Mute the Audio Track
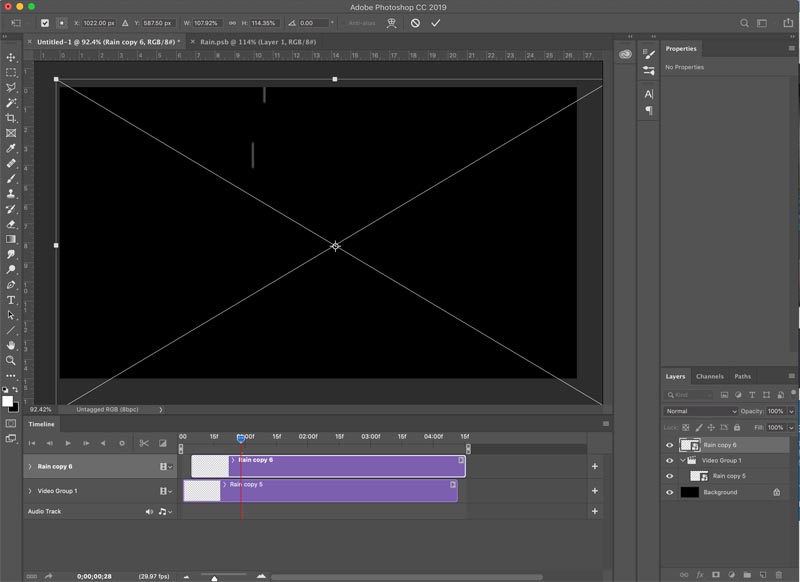800x582 pixels. [x=149, y=511]
